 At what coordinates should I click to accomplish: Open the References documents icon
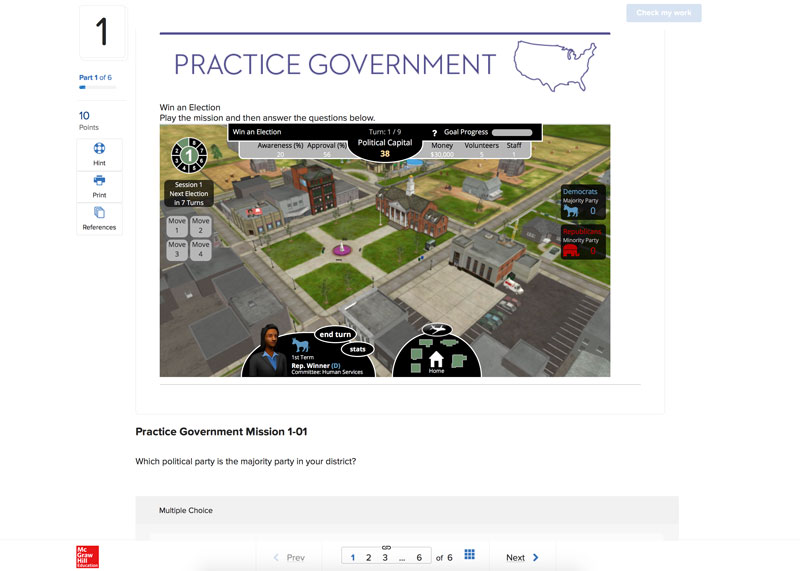tap(99, 213)
